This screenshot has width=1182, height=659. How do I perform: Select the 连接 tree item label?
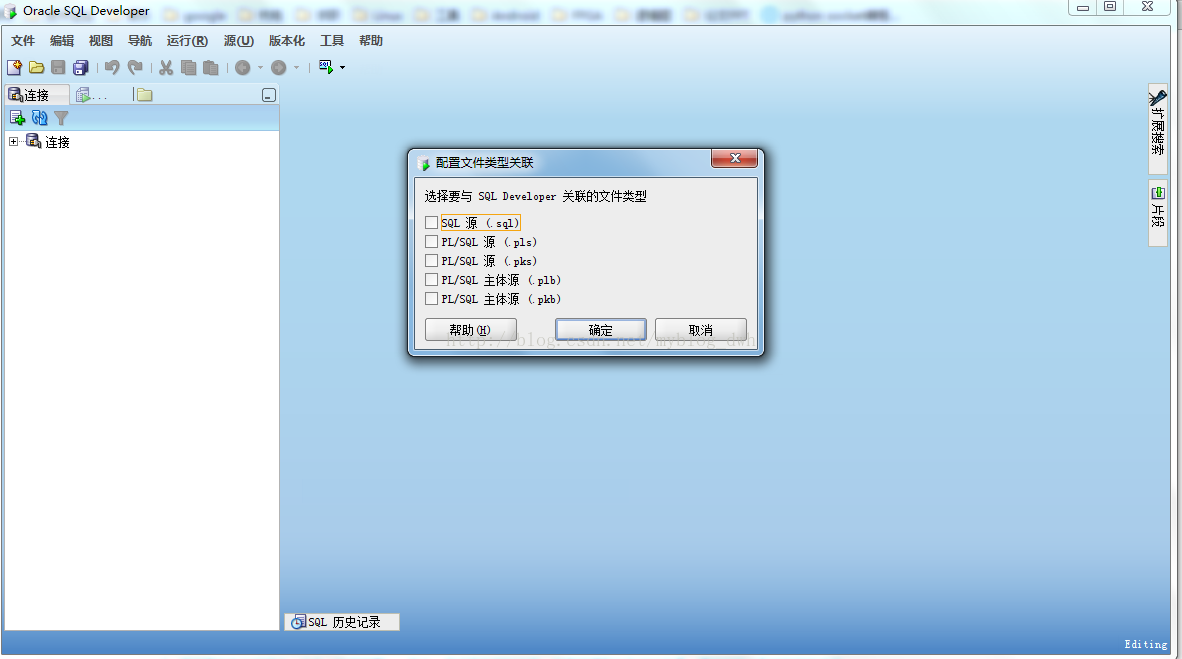pyautogui.click(x=57, y=142)
